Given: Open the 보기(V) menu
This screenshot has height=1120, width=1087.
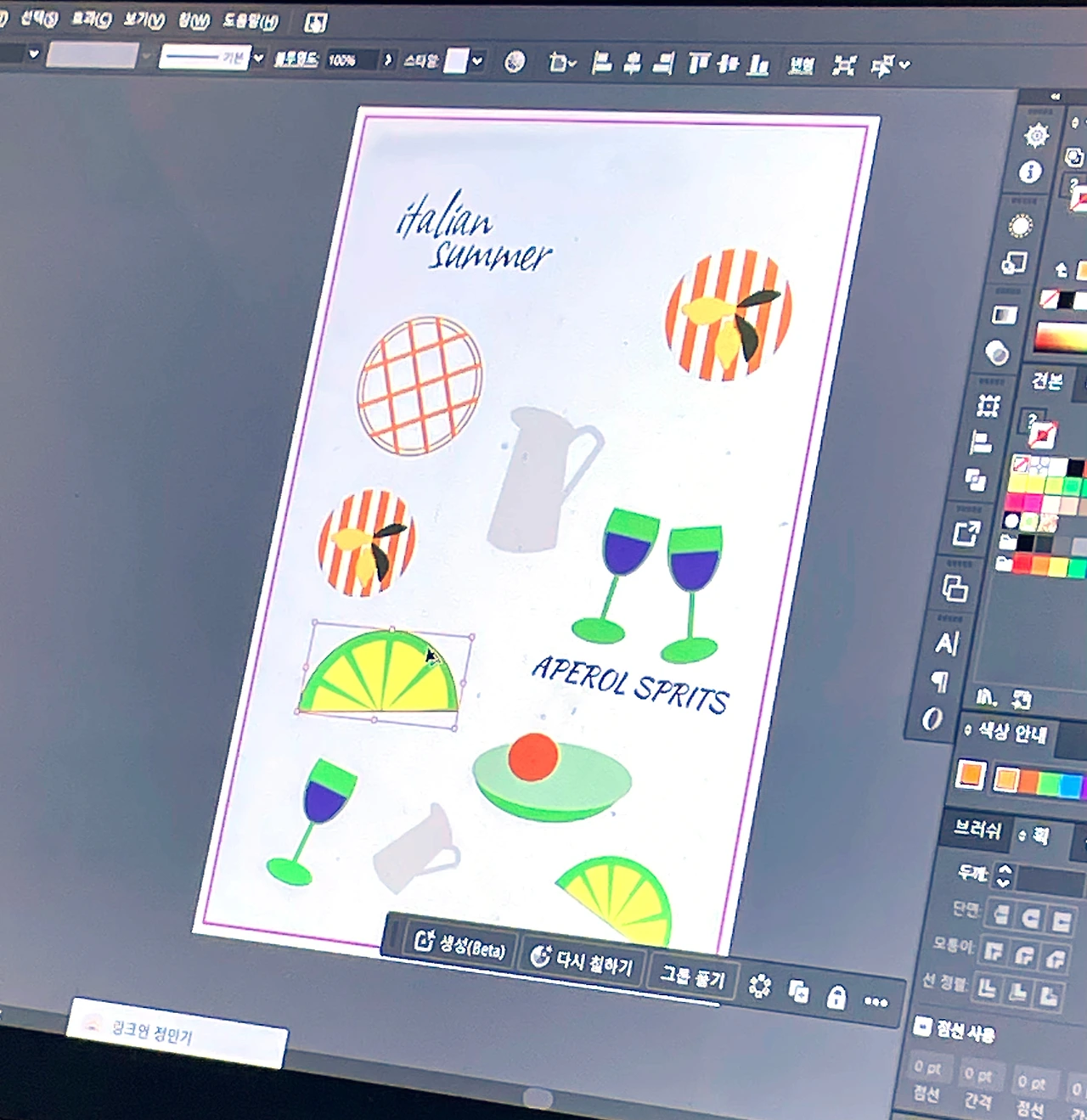Looking at the screenshot, I should click(144, 20).
